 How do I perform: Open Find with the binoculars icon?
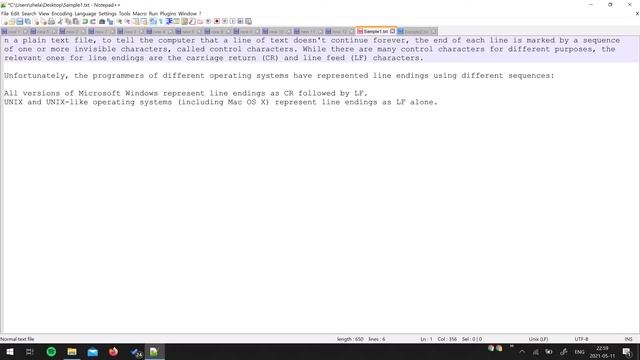click(102, 21)
